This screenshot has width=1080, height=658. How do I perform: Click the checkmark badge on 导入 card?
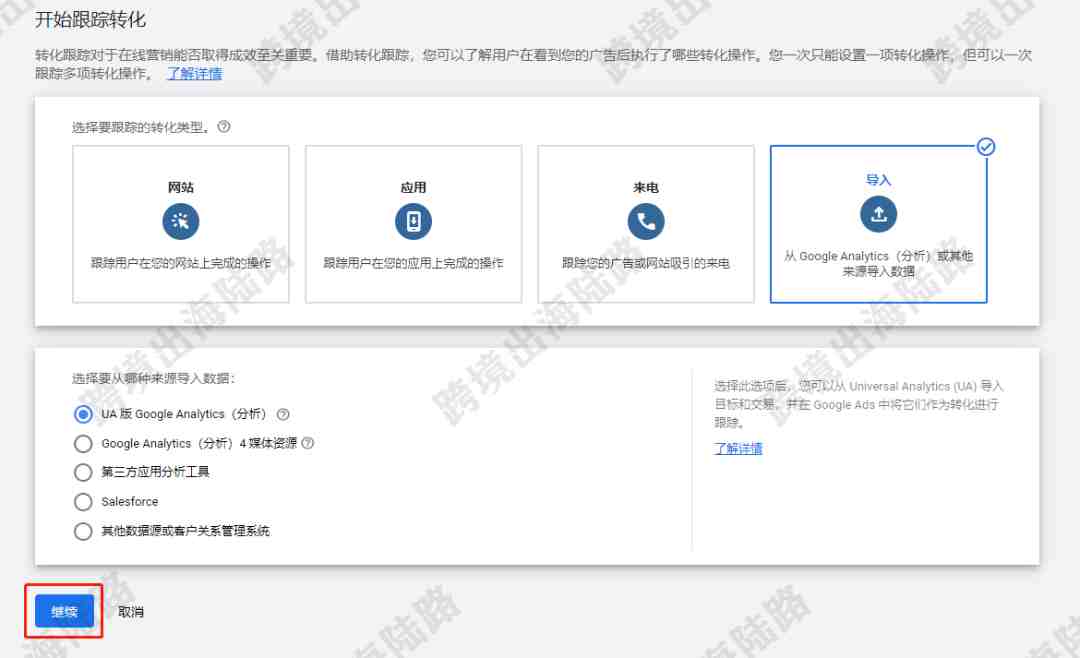[986, 147]
